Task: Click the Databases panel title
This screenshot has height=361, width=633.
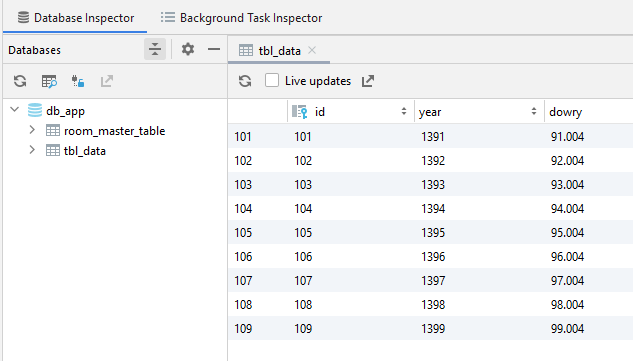Action: pos(34,50)
